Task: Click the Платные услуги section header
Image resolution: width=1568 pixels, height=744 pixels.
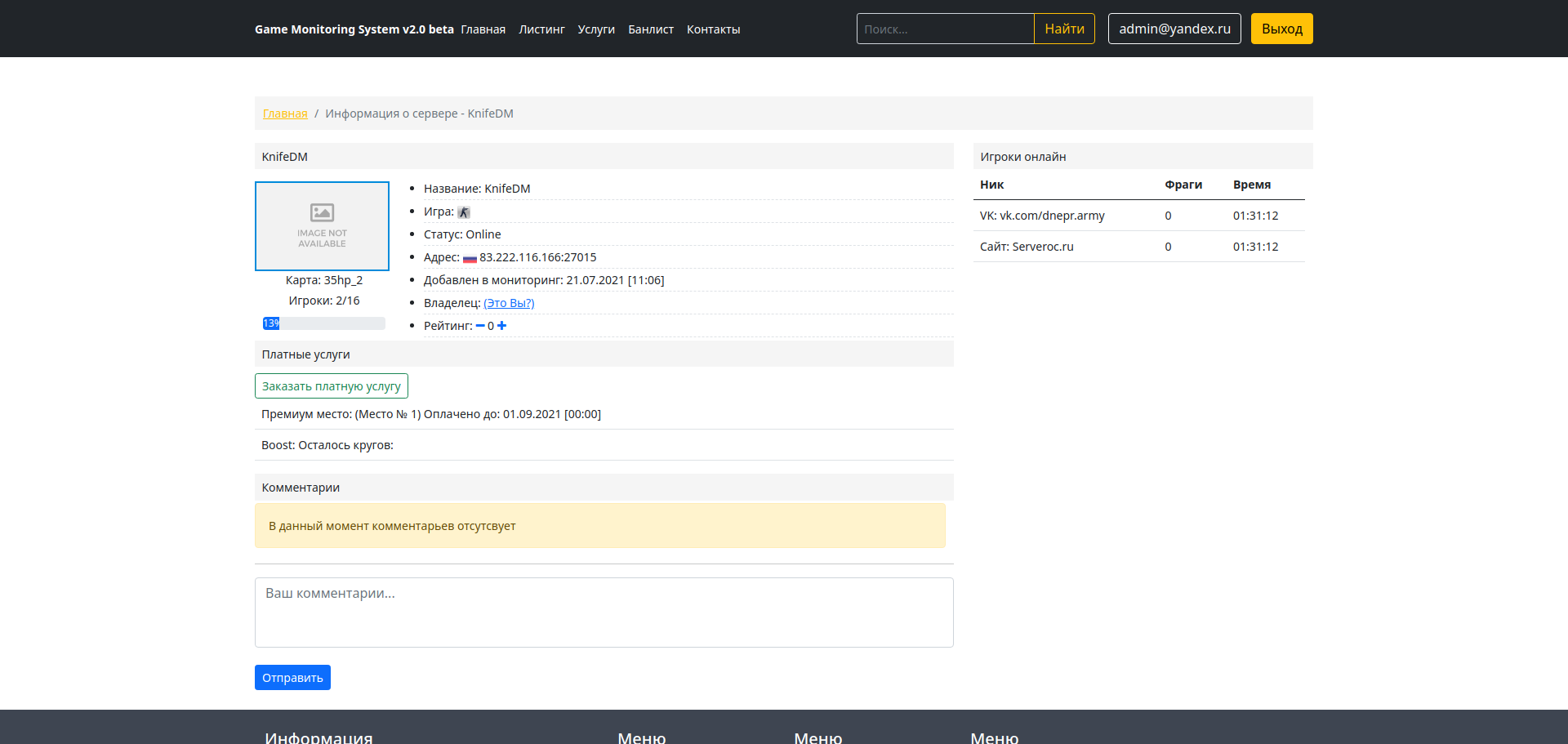Action: (604, 354)
